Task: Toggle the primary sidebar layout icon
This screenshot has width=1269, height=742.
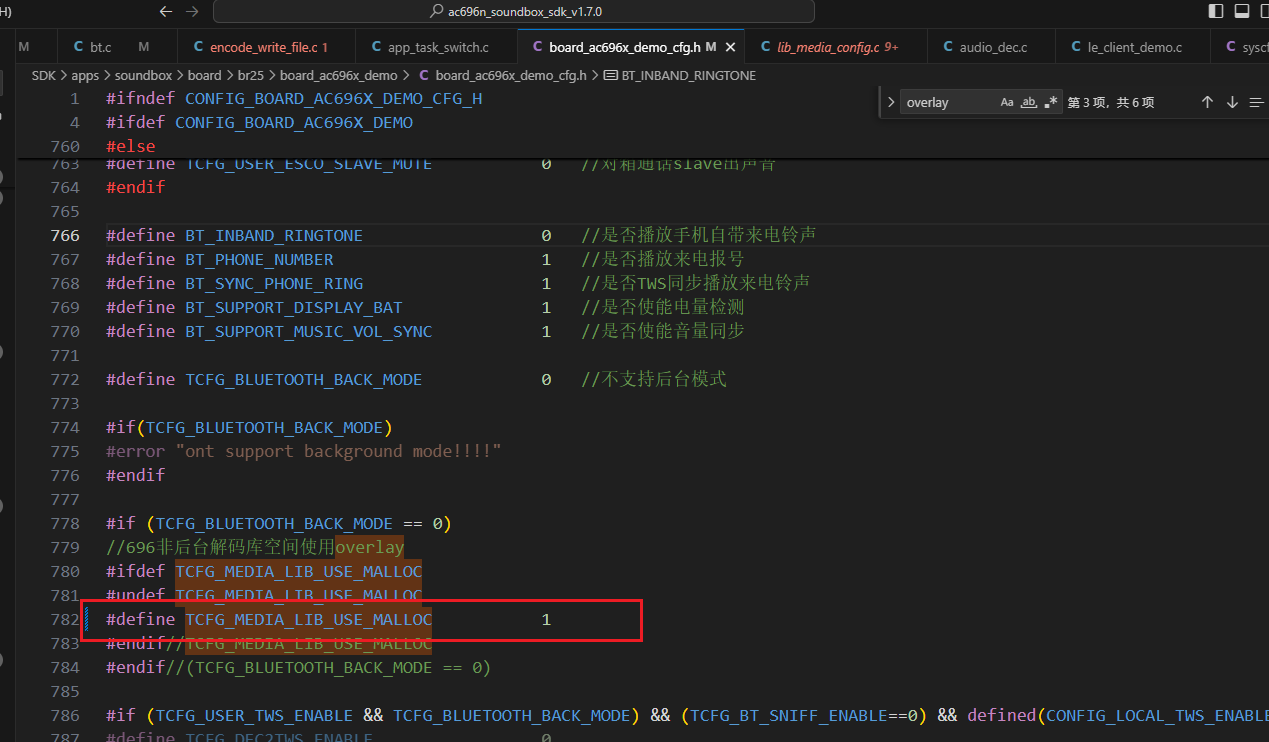Action: pyautogui.click(x=1216, y=11)
